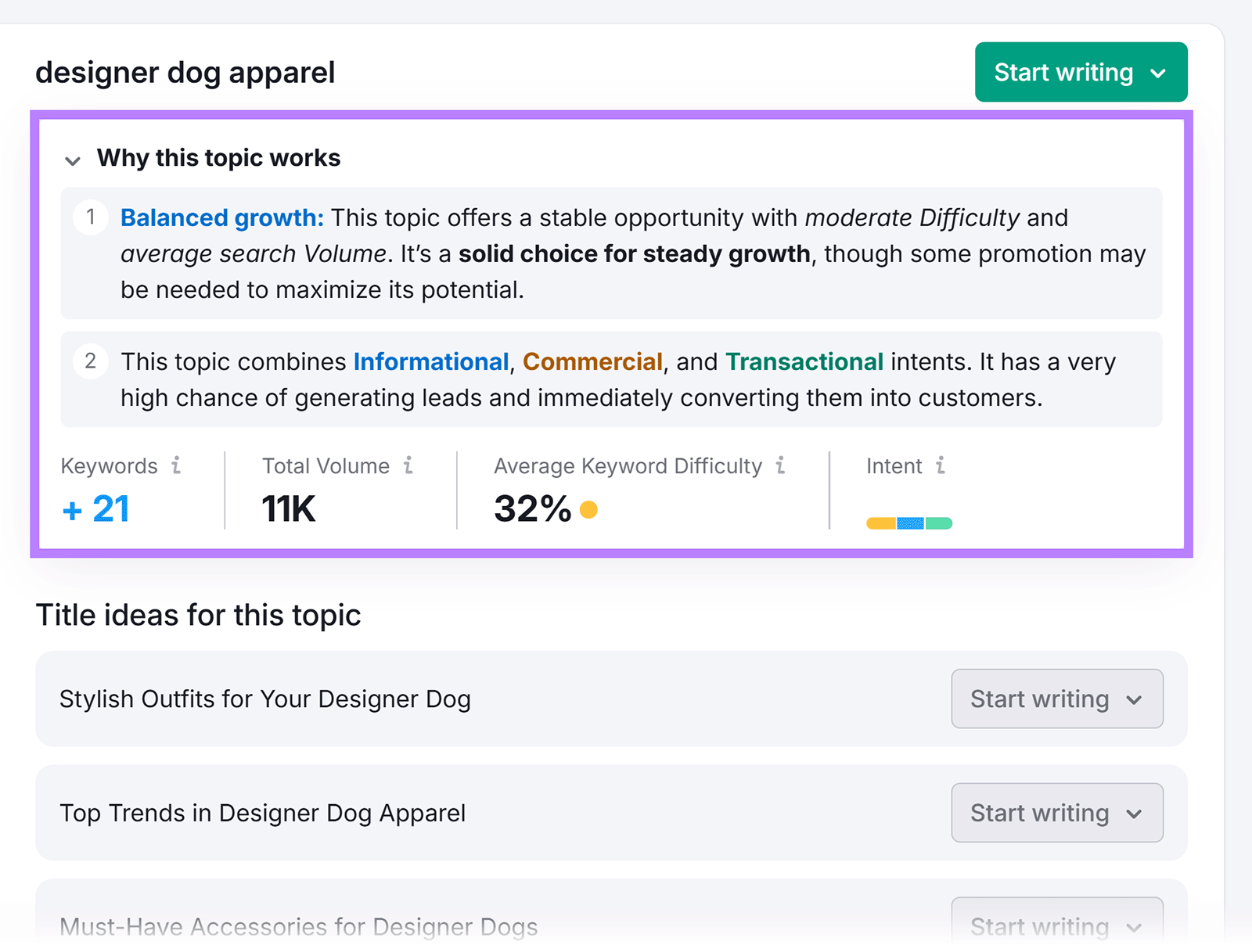
Task: Expand dropdown for Must-Have Accessories title
Action: pos(1133,925)
